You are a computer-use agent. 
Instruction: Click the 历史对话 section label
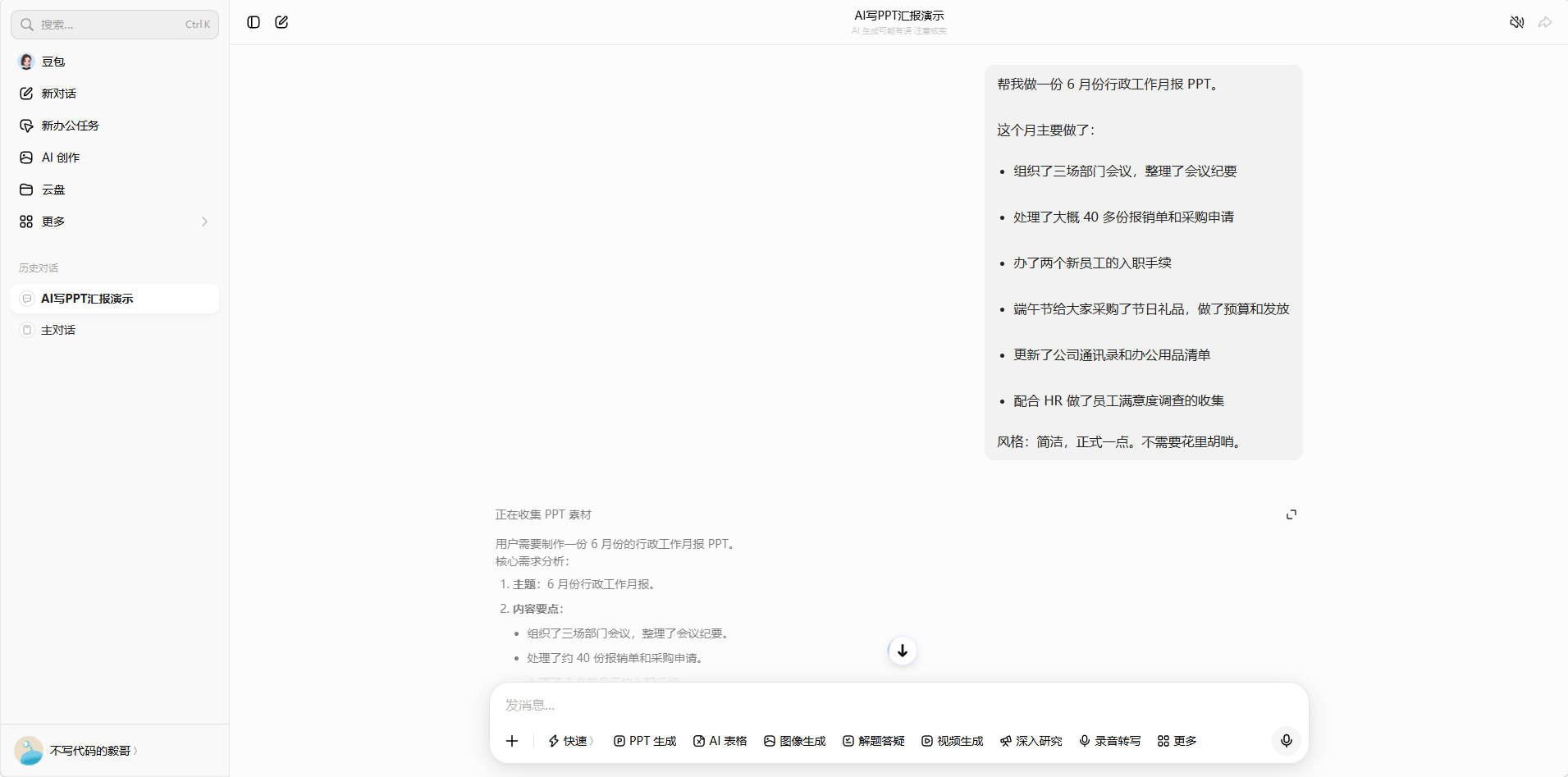click(39, 268)
